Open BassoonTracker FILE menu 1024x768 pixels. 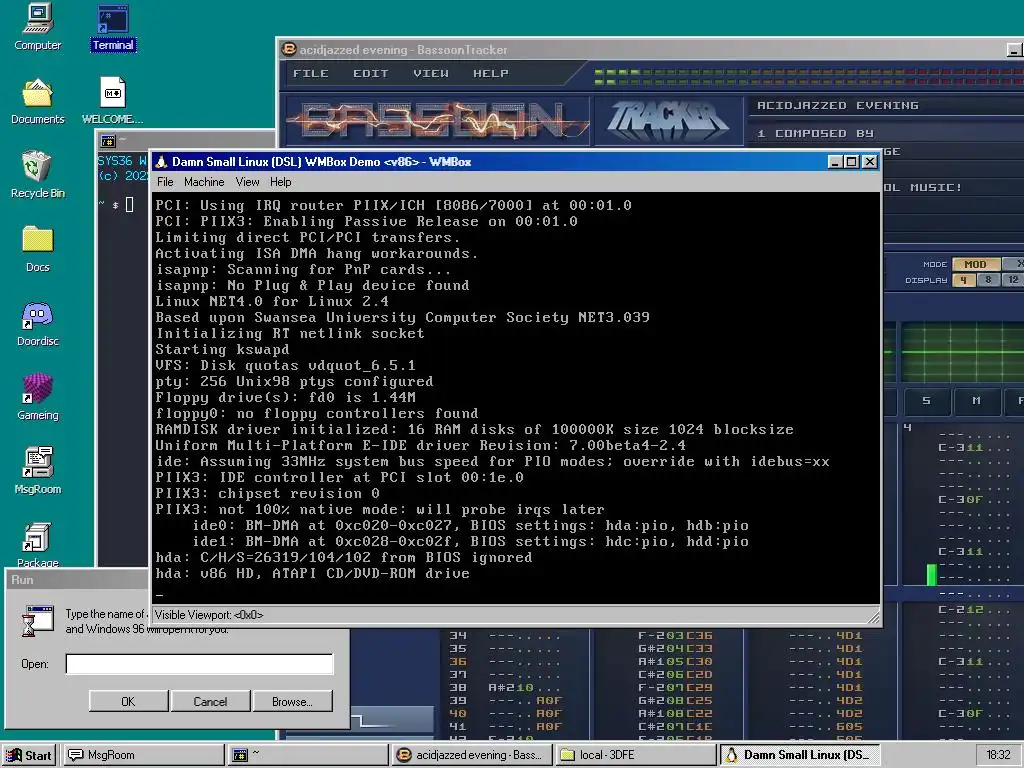click(x=310, y=74)
